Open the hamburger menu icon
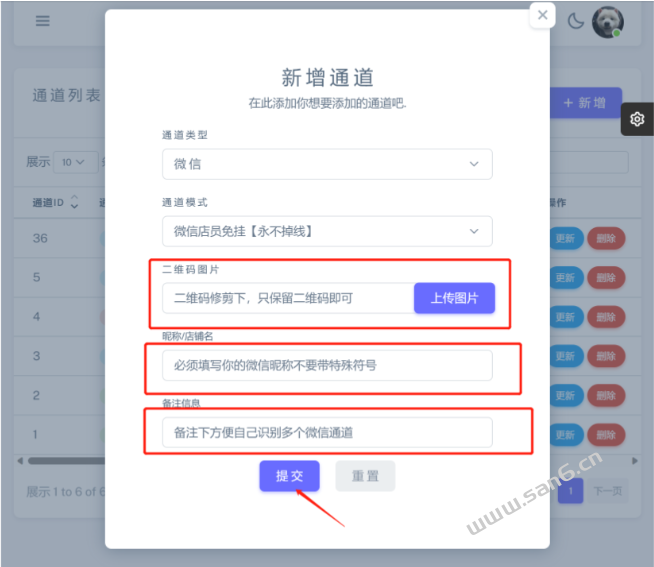This screenshot has height=567, width=654. coord(43,21)
